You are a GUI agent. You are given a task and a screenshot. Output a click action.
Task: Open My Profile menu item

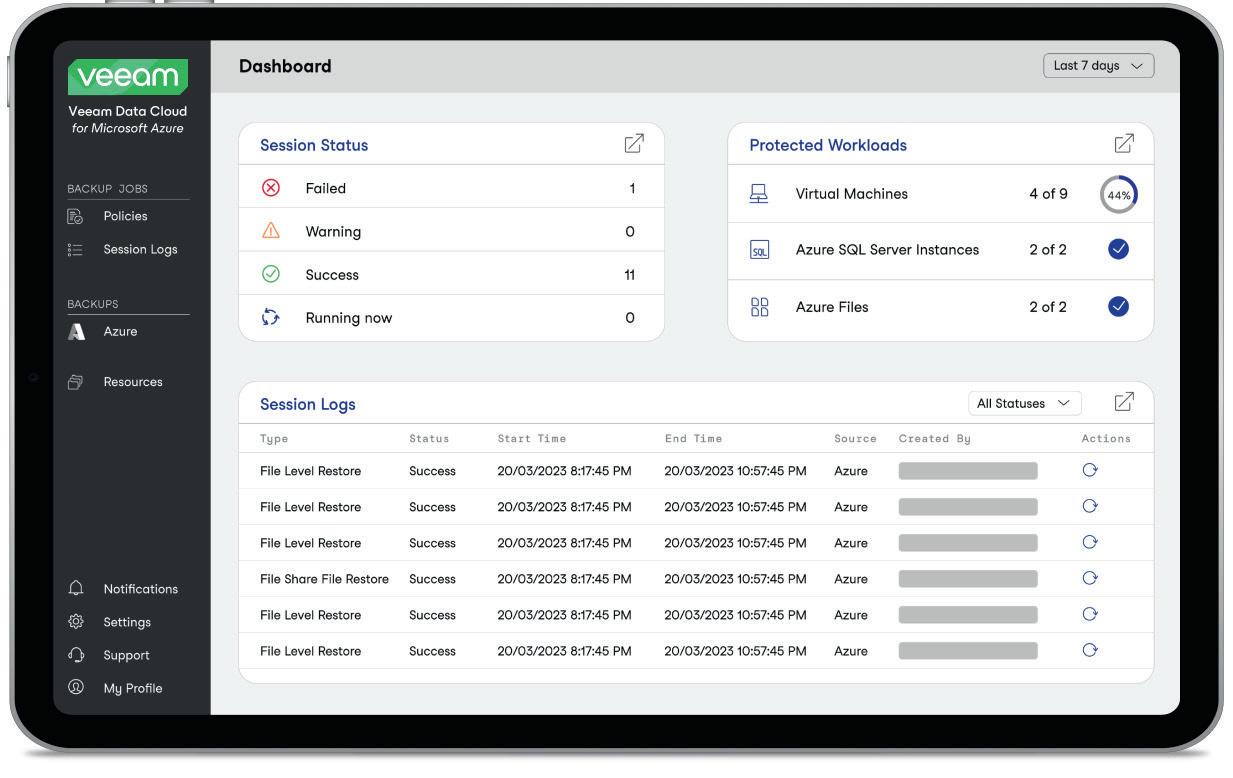click(133, 688)
